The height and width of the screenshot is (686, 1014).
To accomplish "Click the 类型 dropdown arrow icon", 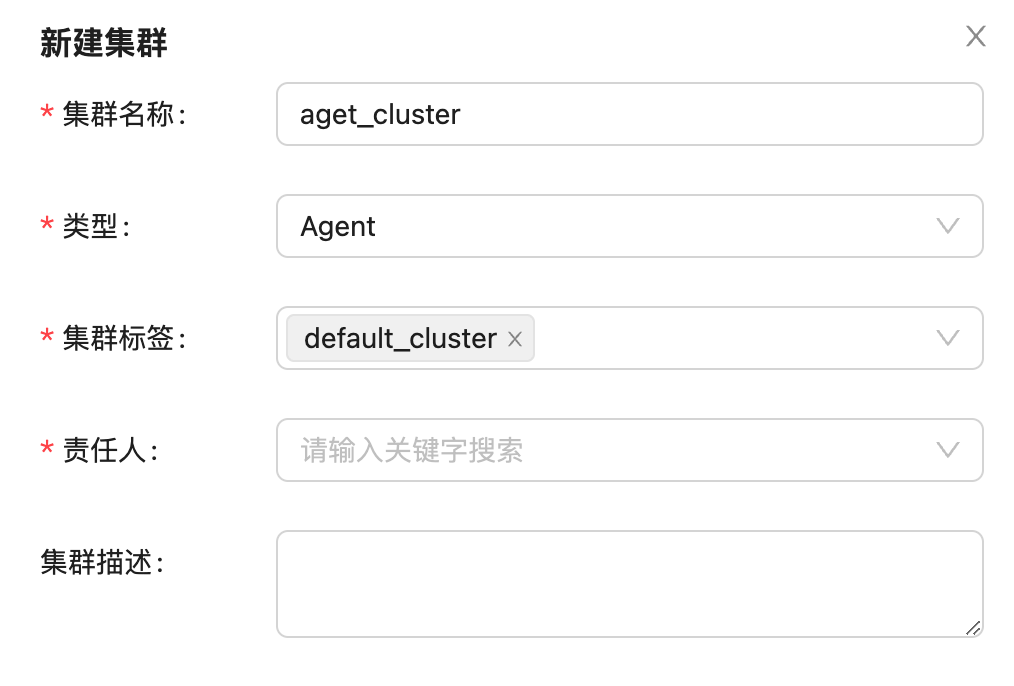I will click(x=947, y=226).
